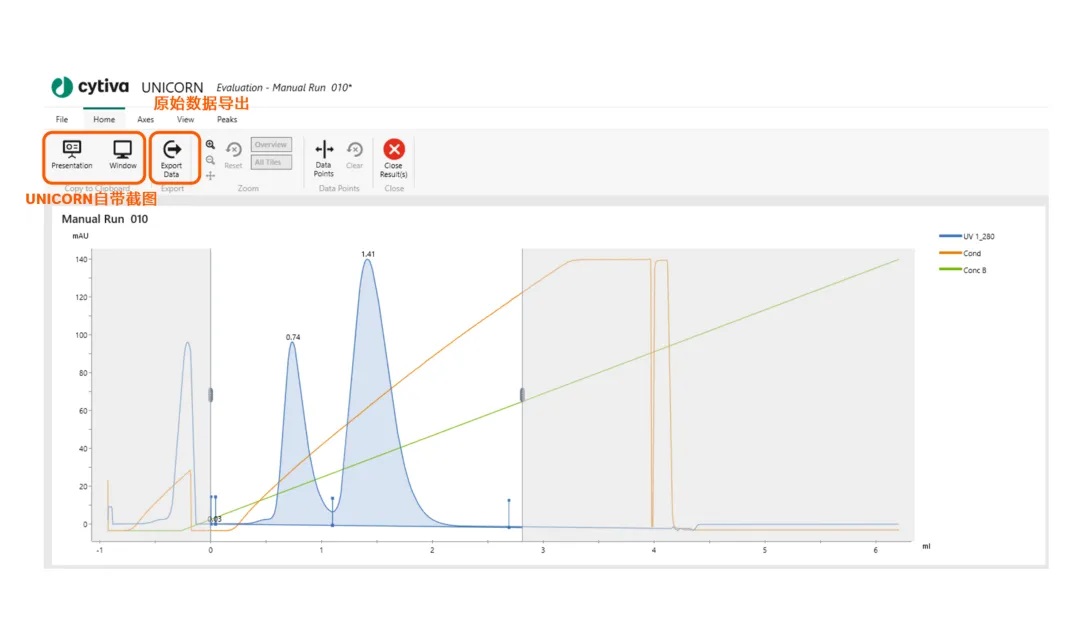Click the ml x-axis unit label
The width and height of the screenshot is (1080, 644).
[926, 546]
